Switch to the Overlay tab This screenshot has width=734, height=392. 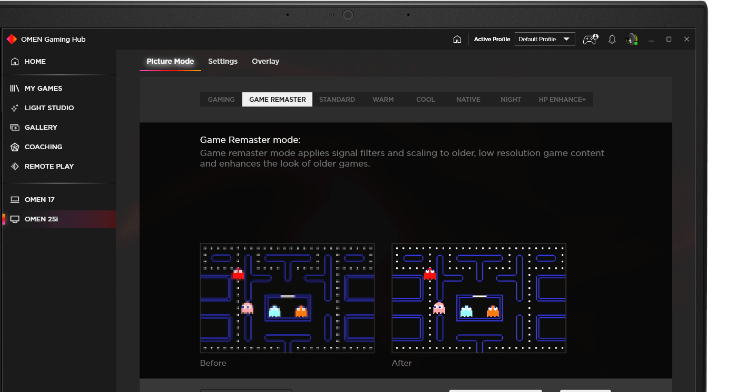[x=265, y=61]
